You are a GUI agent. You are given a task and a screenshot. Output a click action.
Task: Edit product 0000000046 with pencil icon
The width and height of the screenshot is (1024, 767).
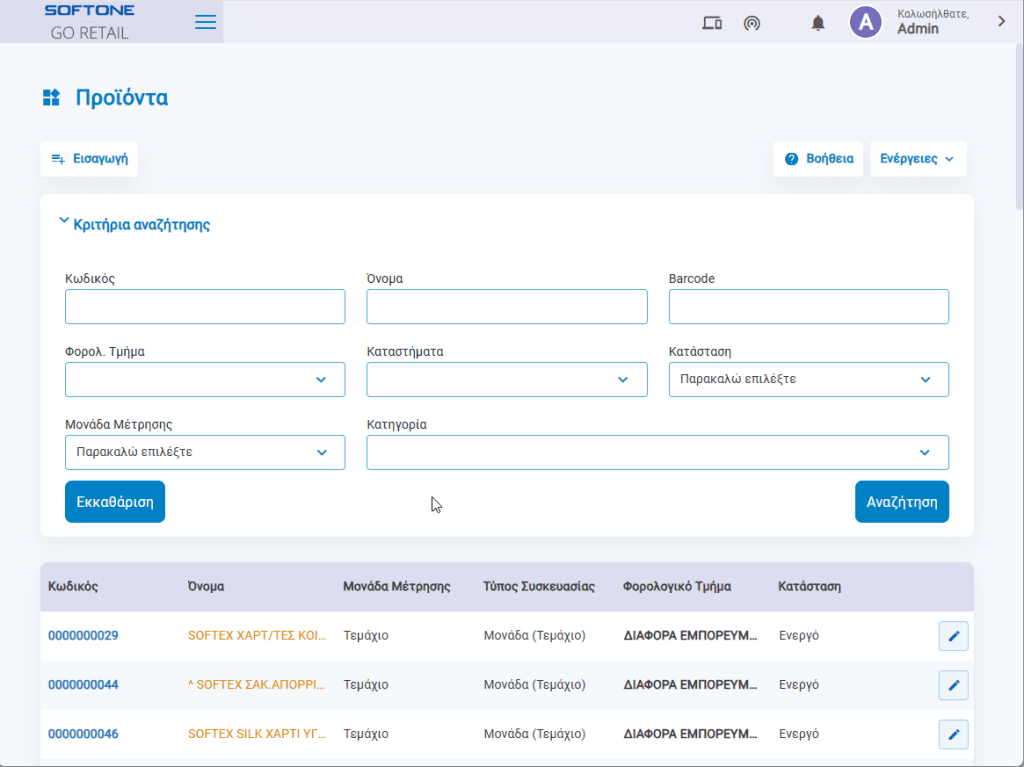pyautogui.click(x=953, y=734)
